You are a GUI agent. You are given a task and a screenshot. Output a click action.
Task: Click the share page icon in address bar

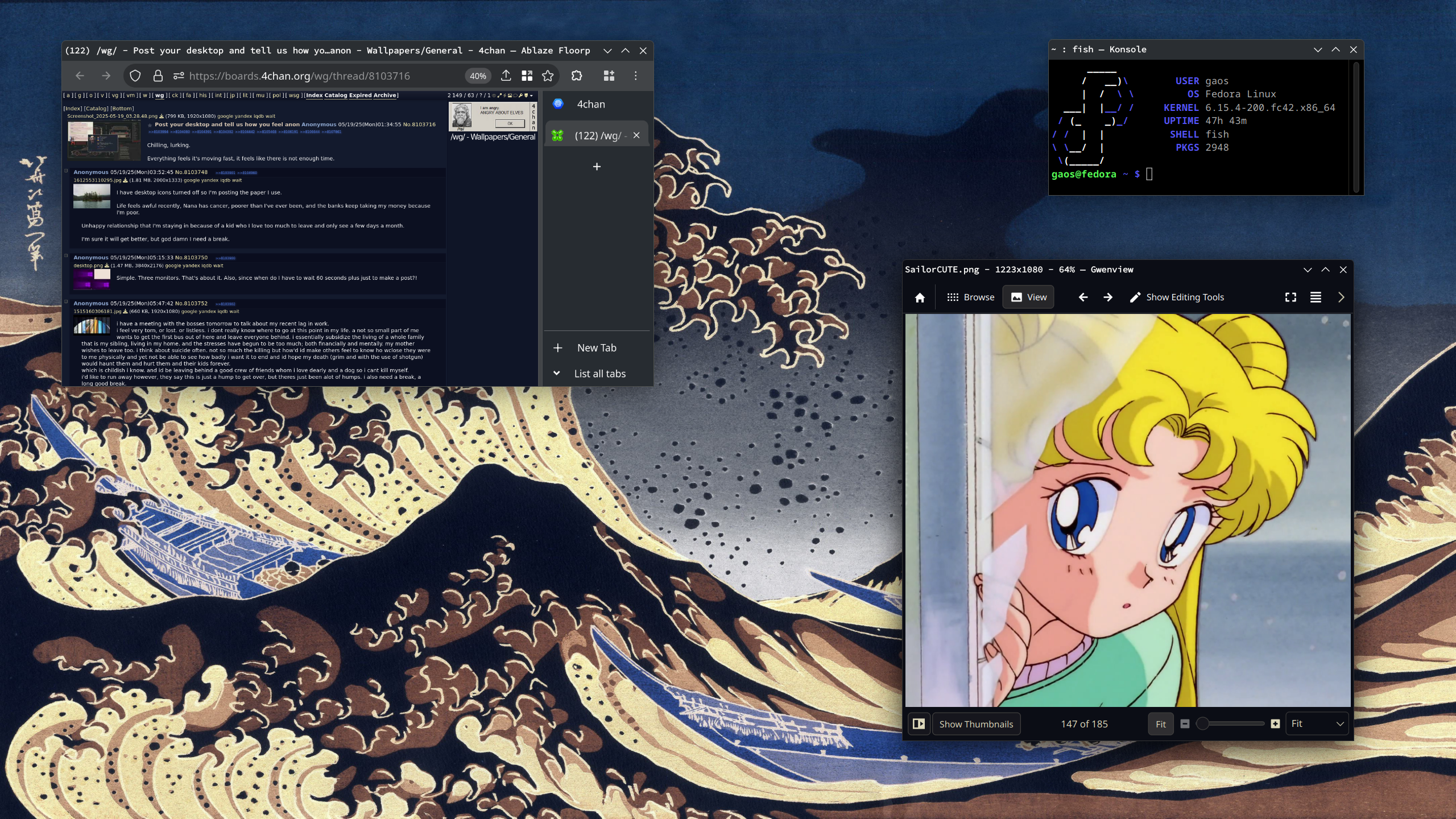506,76
